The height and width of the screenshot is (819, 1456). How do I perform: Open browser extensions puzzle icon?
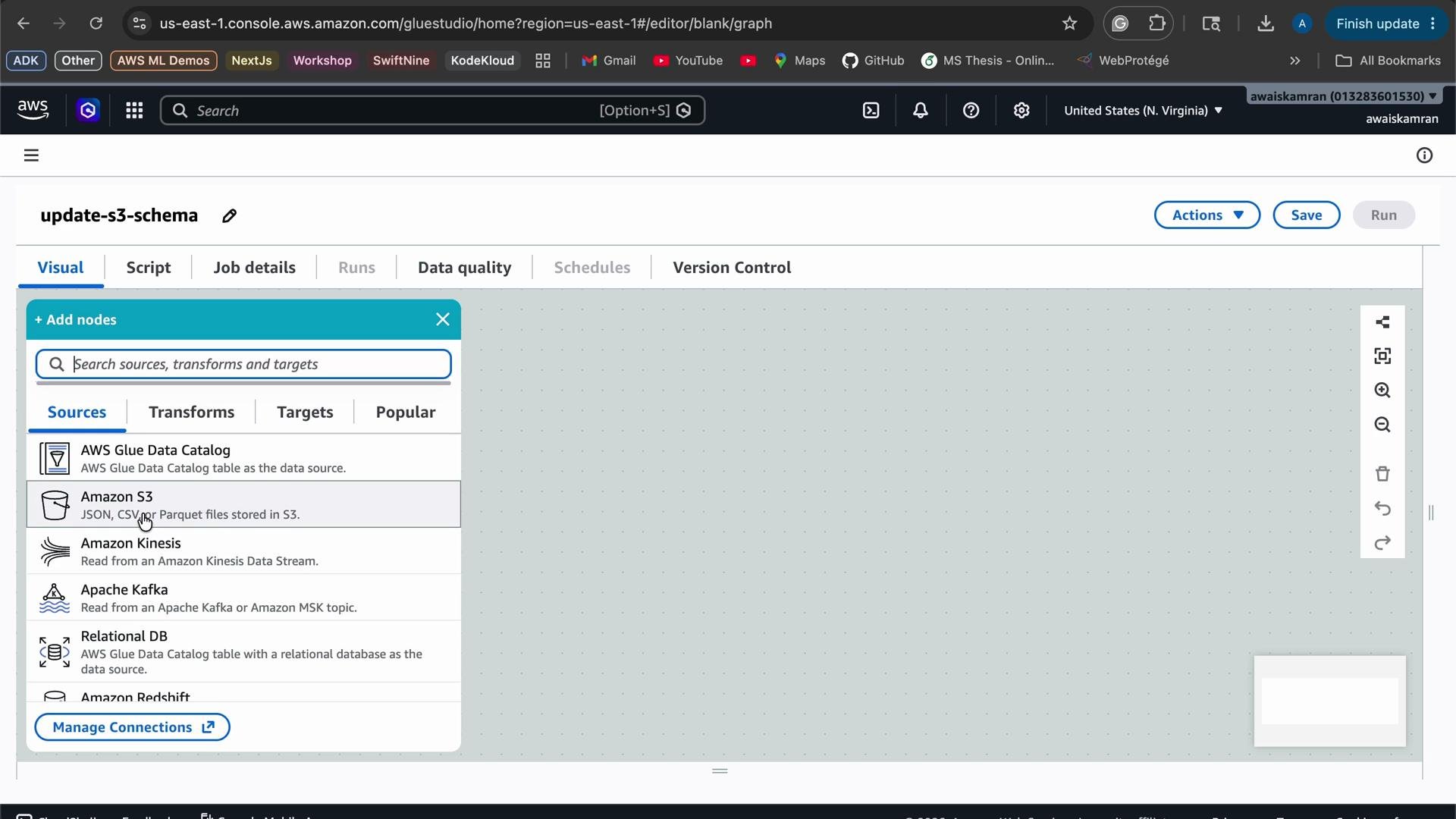pyautogui.click(x=1156, y=24)
